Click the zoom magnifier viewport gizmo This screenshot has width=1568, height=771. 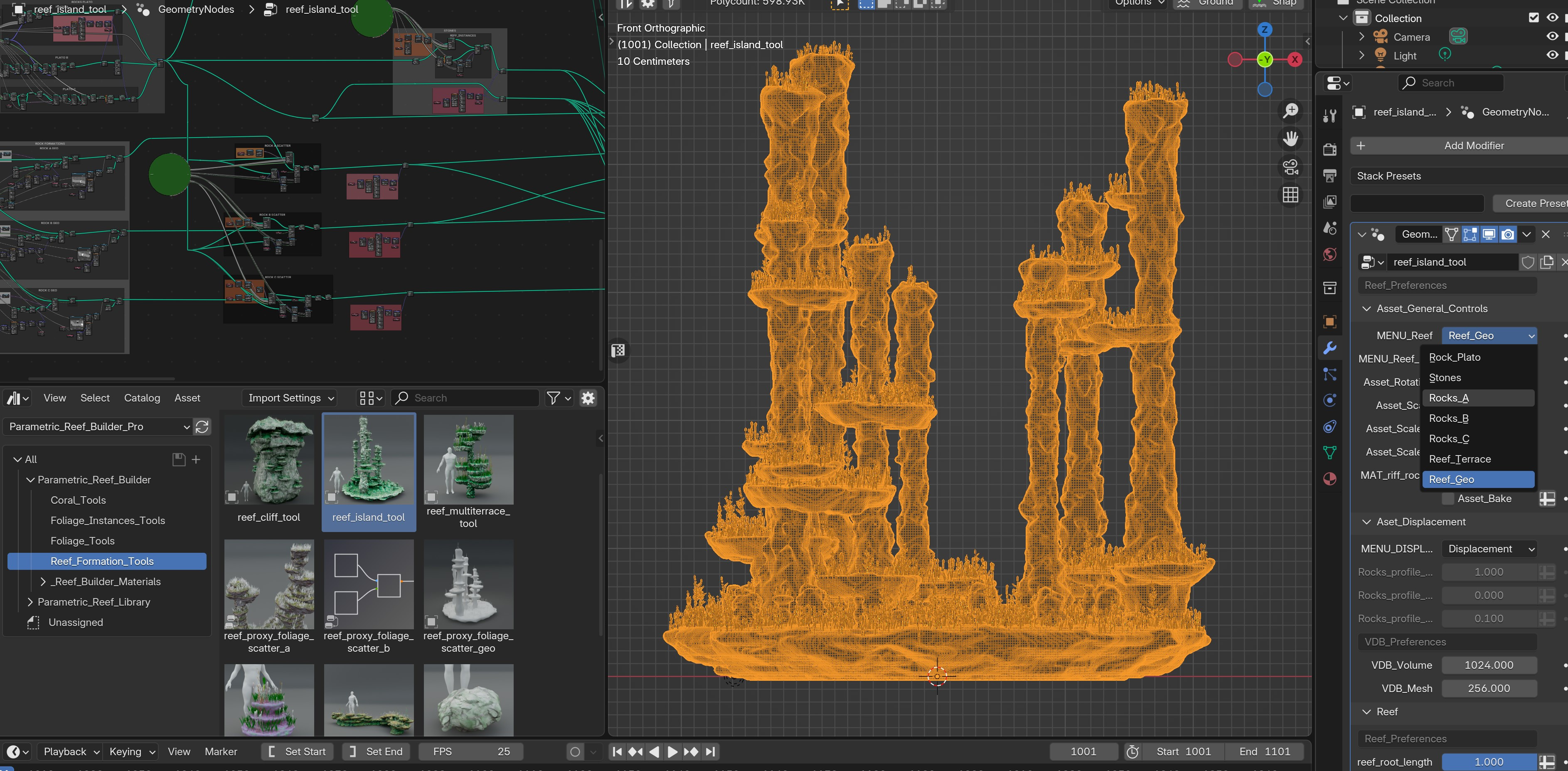[x=1290, y=111]
